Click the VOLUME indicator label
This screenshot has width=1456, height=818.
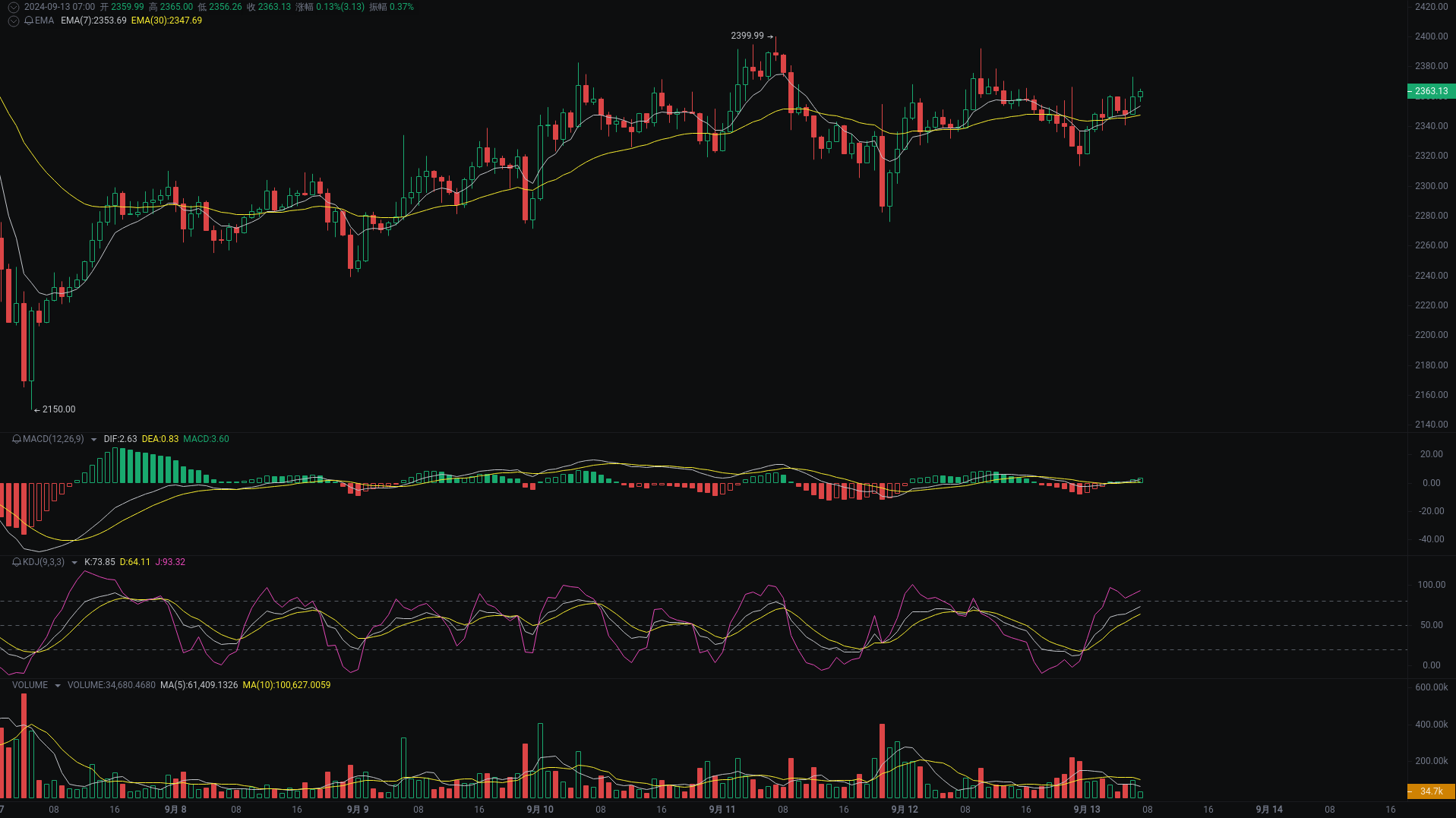pyautogui.click(x=30, y=685)
